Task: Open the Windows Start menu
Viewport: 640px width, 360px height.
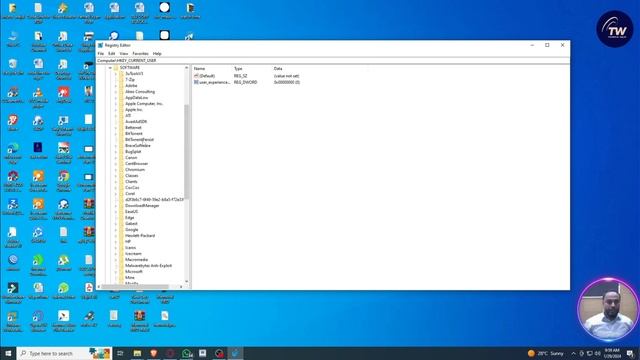Action: pos(8,353)
